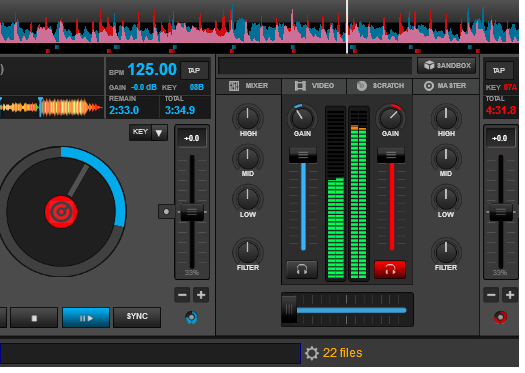525x373 pixels.
Task: Open the MASTER tab
Action: (x=445, y=86)
